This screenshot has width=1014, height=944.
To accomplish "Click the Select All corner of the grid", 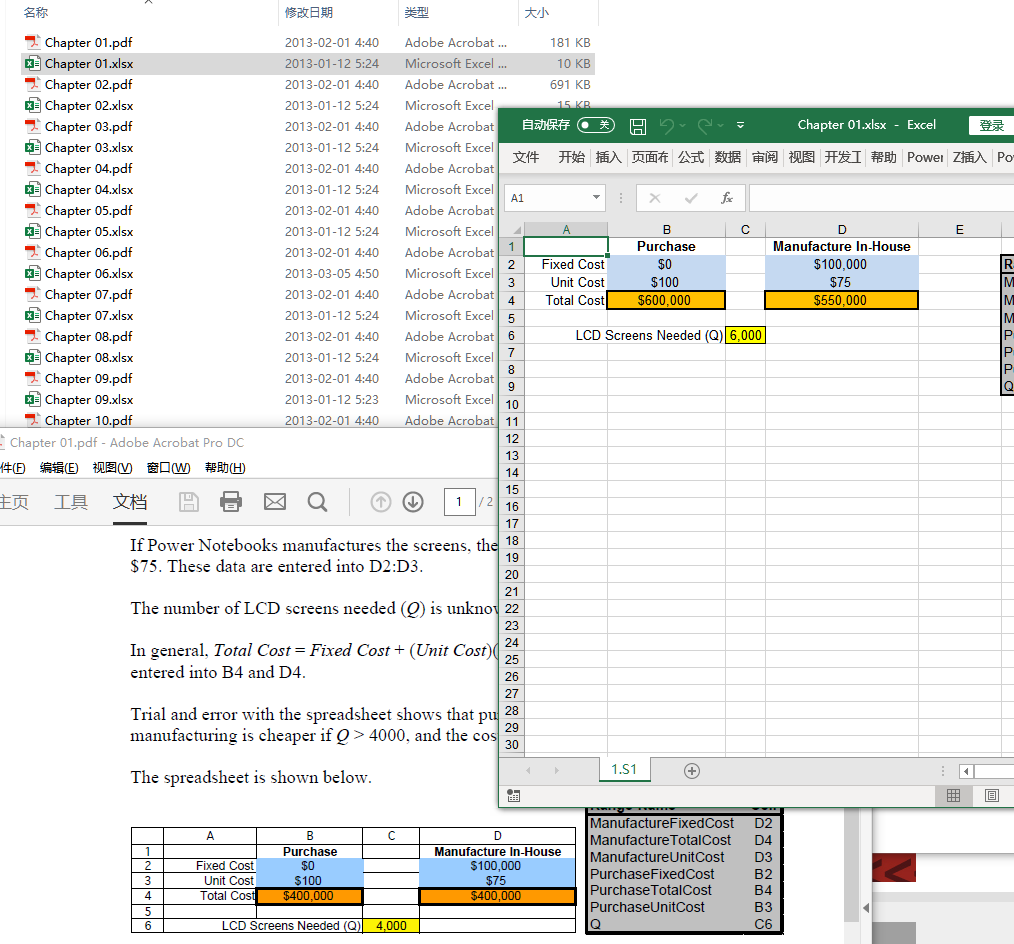I will tap(515, 230).
